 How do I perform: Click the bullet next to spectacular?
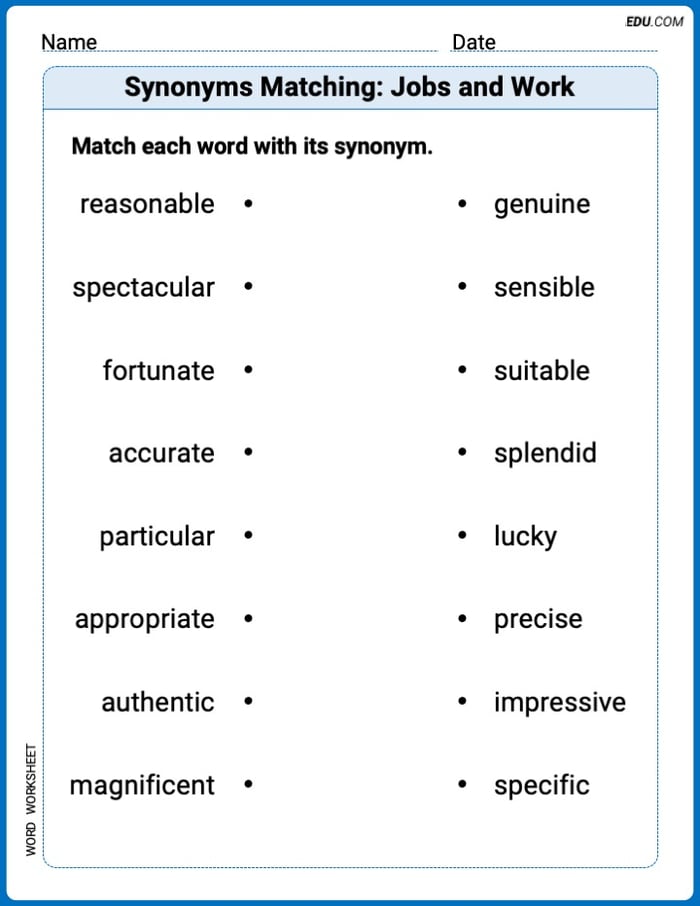coord(248,287)
